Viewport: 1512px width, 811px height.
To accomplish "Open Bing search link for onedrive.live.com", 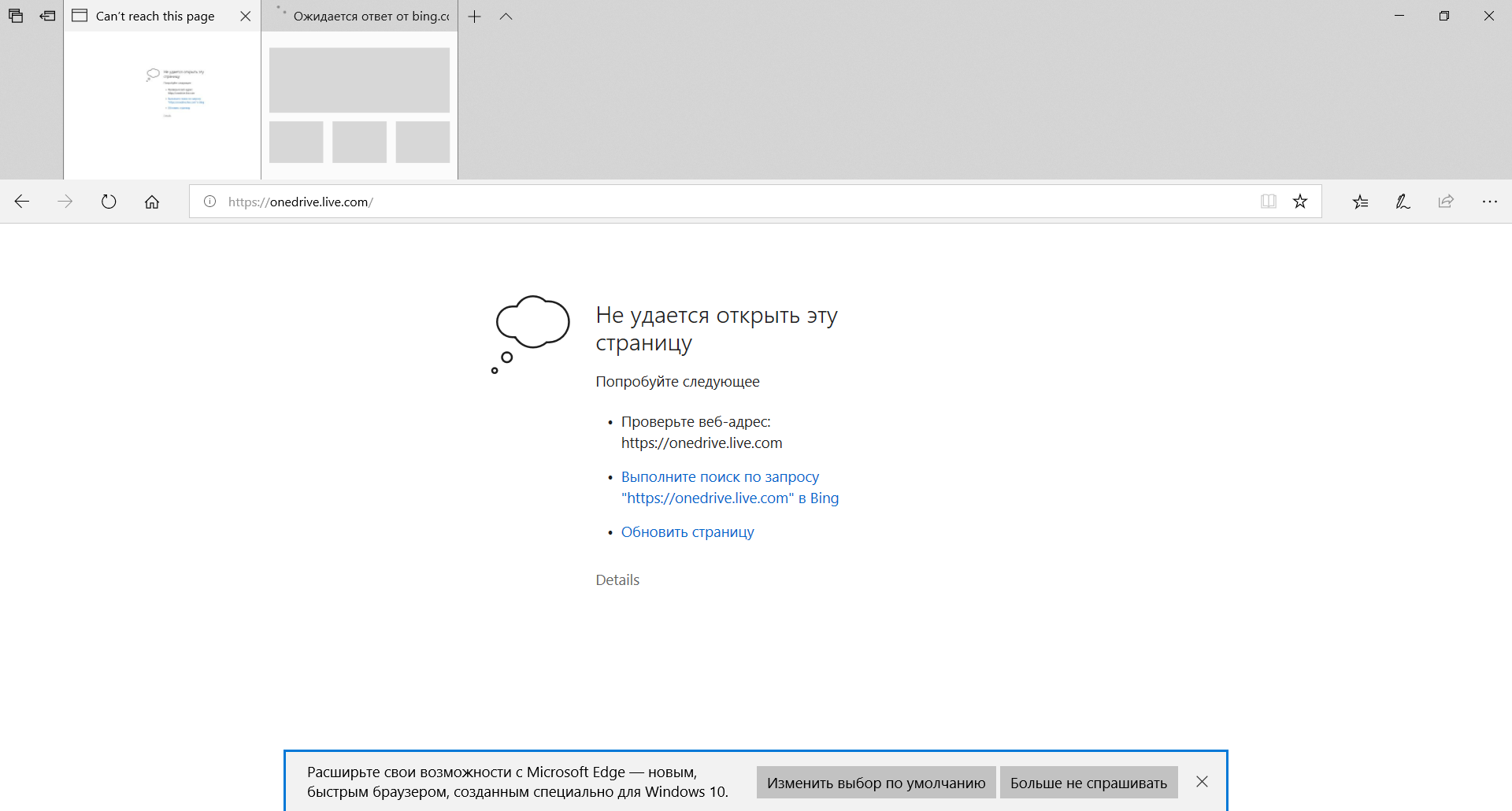I will pos(730,487).
